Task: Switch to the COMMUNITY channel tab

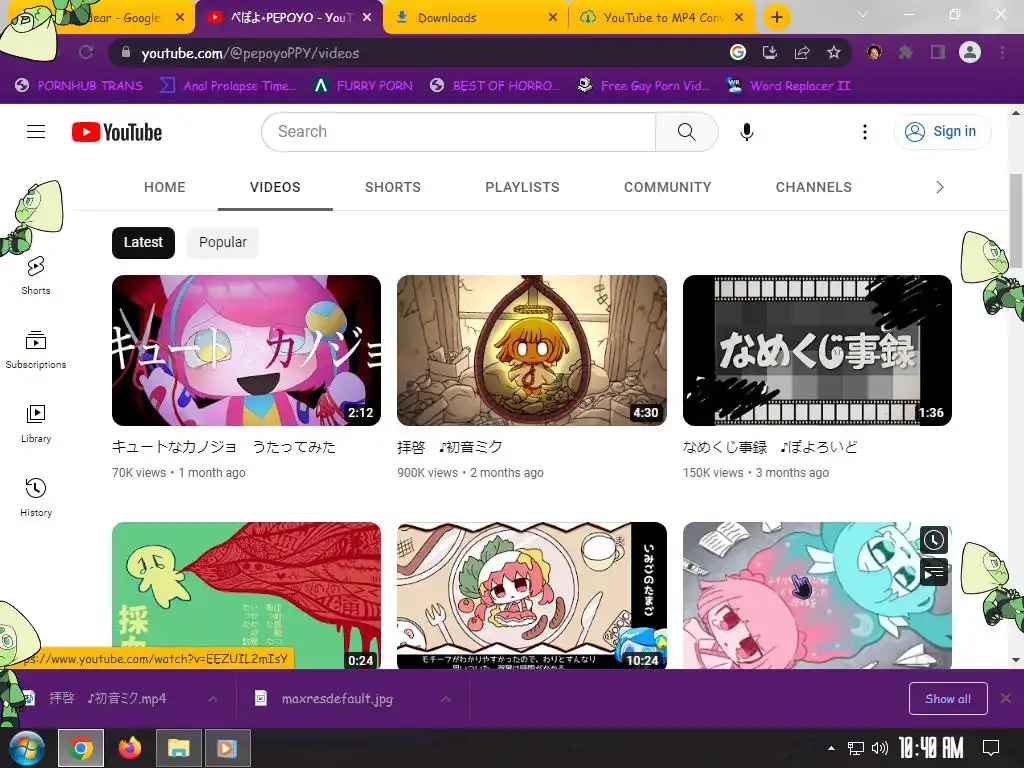Action: tap(667, 187)
